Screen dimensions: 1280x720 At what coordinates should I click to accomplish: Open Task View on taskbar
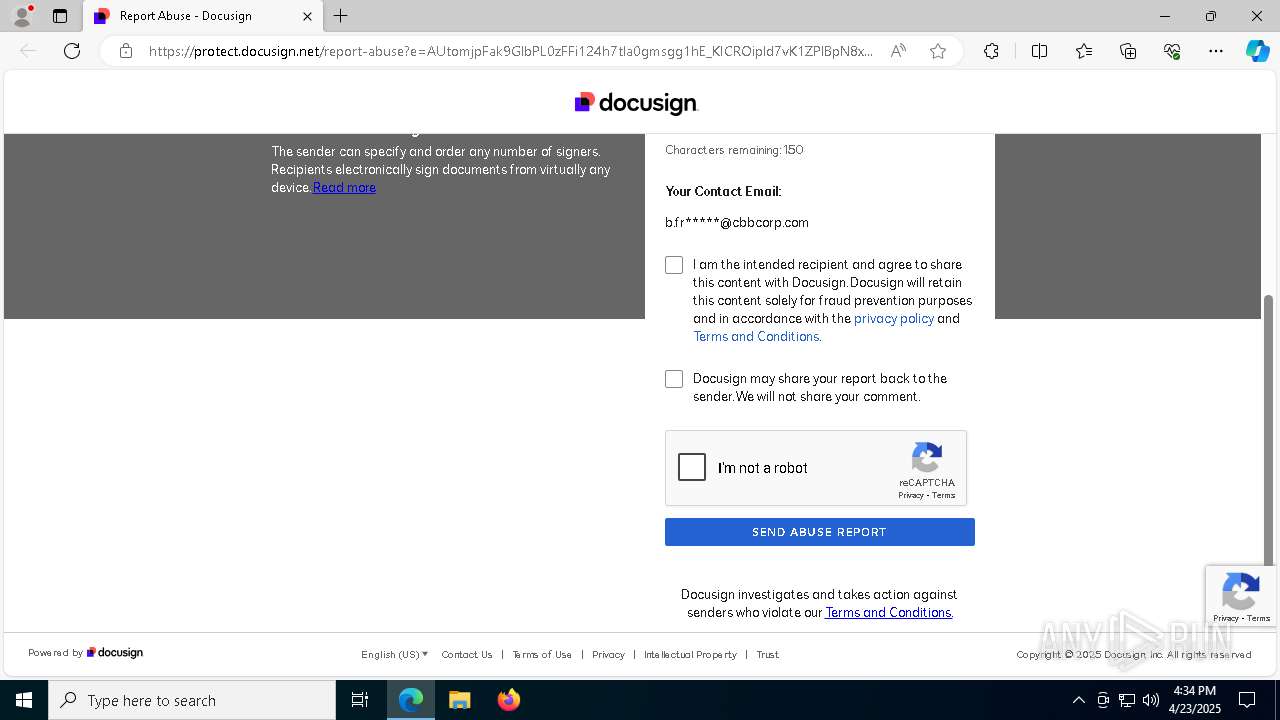click(360, 700)
